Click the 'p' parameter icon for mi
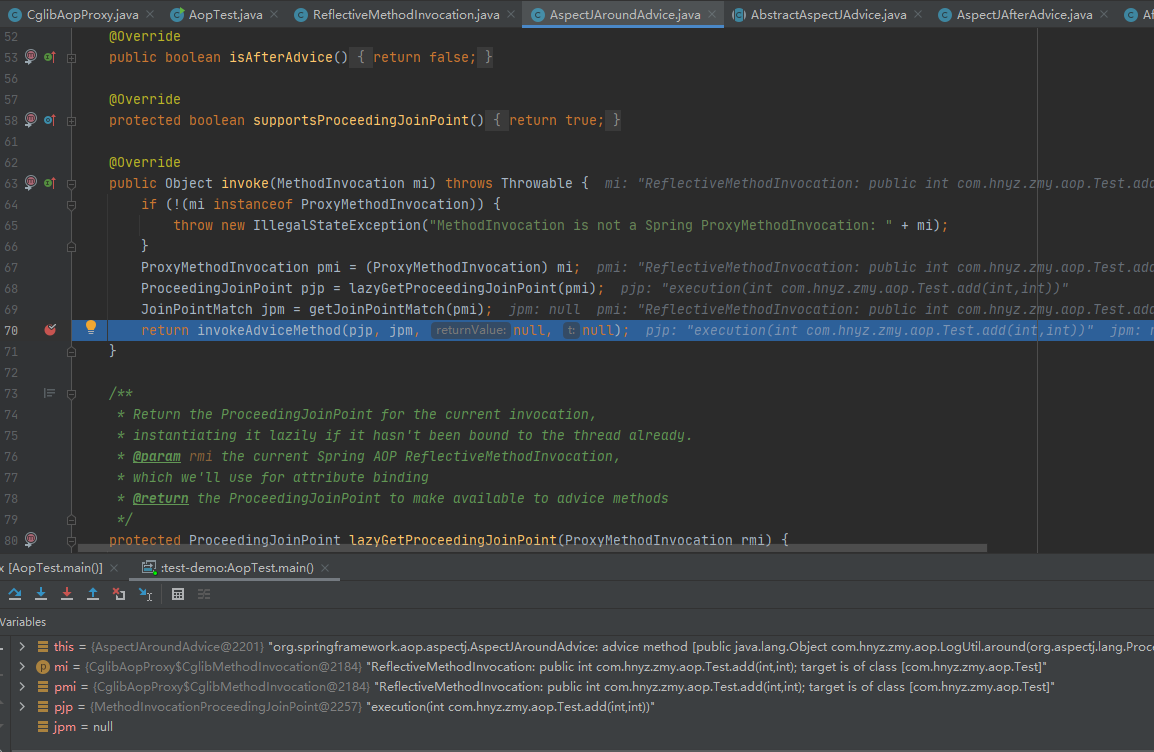The width and height of the screenshot is (1154, 752). [x=43, y=667]
